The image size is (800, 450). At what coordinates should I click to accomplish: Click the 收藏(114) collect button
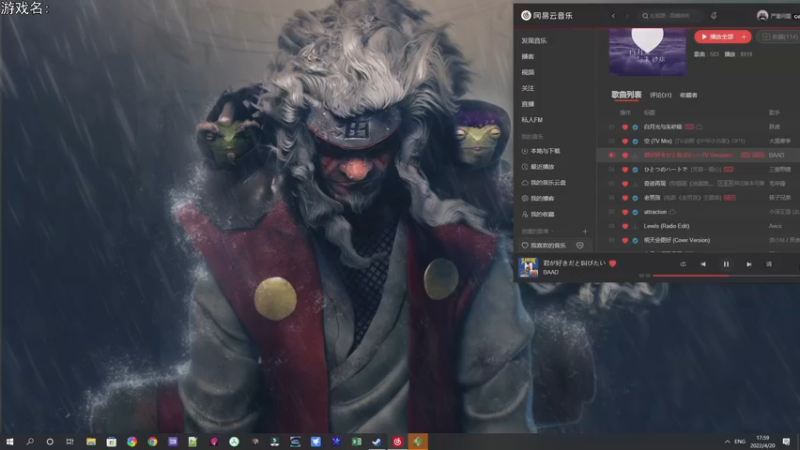click(779, 37)
